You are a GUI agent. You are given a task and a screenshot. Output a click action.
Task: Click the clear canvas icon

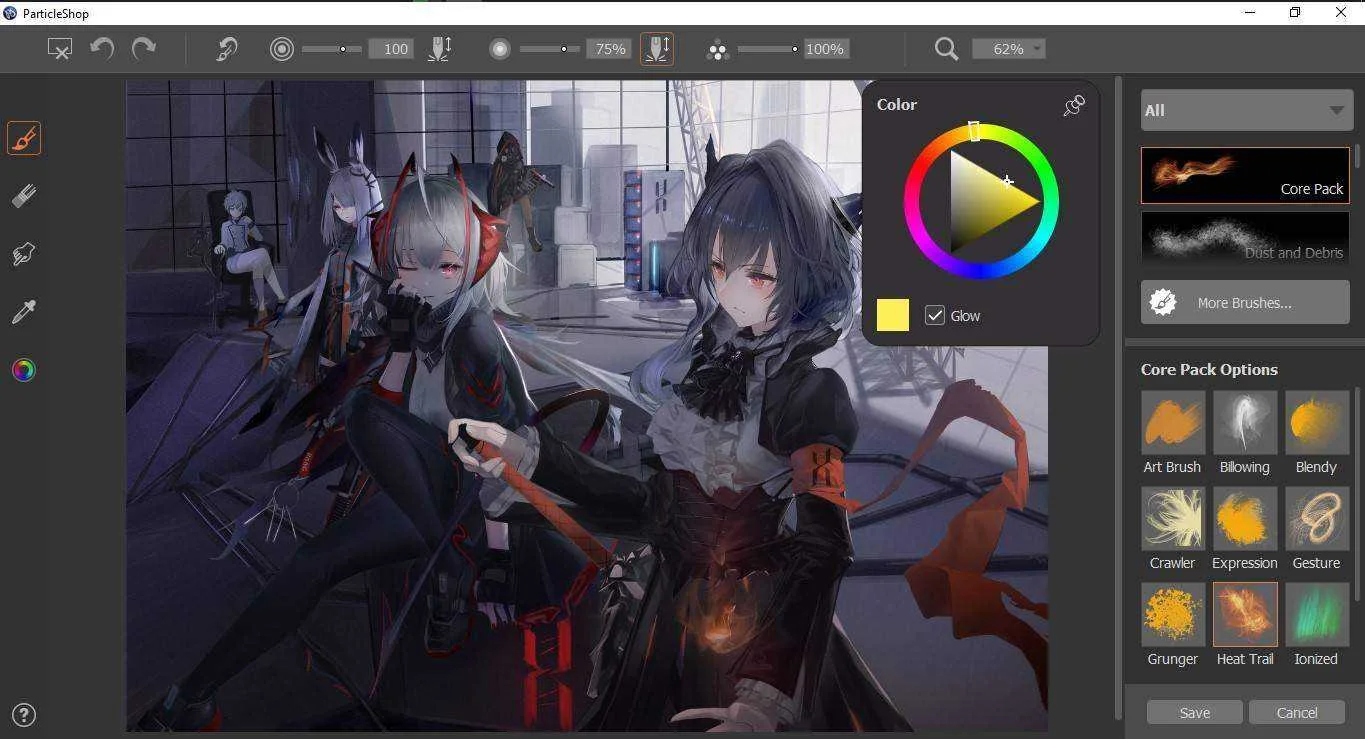coord(60,48)
